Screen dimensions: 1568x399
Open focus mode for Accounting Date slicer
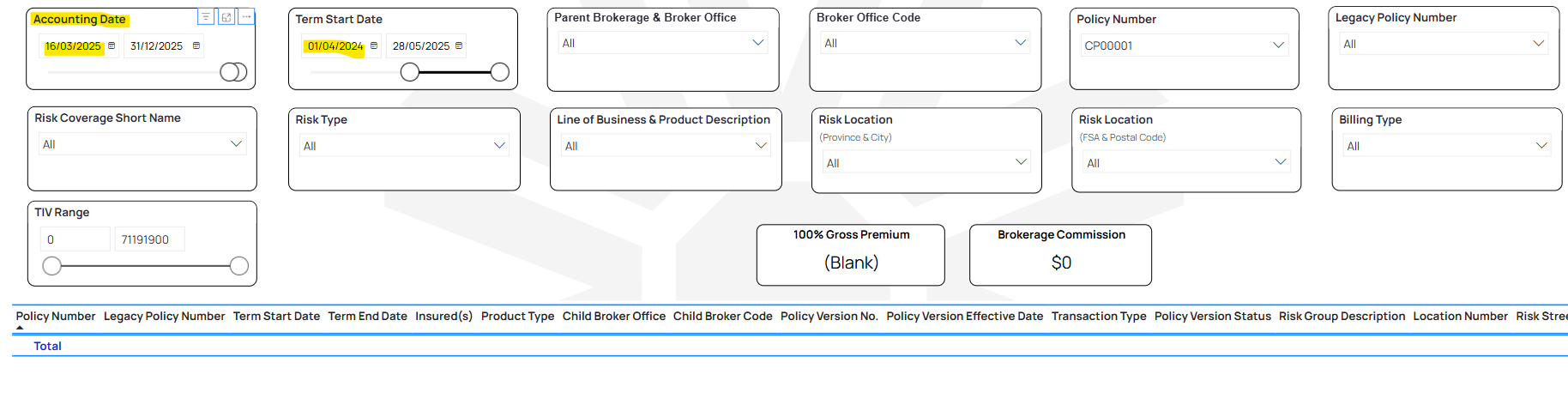coord(226,17)
